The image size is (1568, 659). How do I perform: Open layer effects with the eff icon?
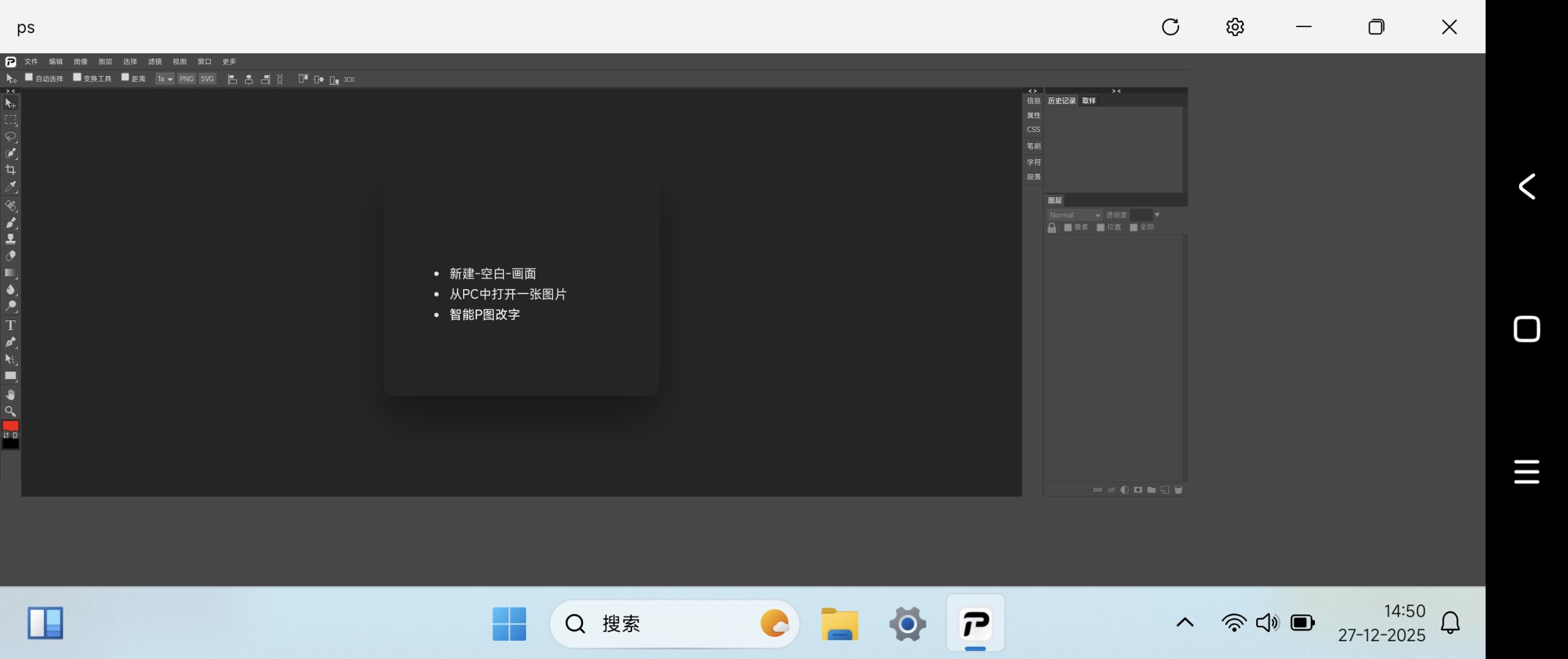(x=1110, y=489)
